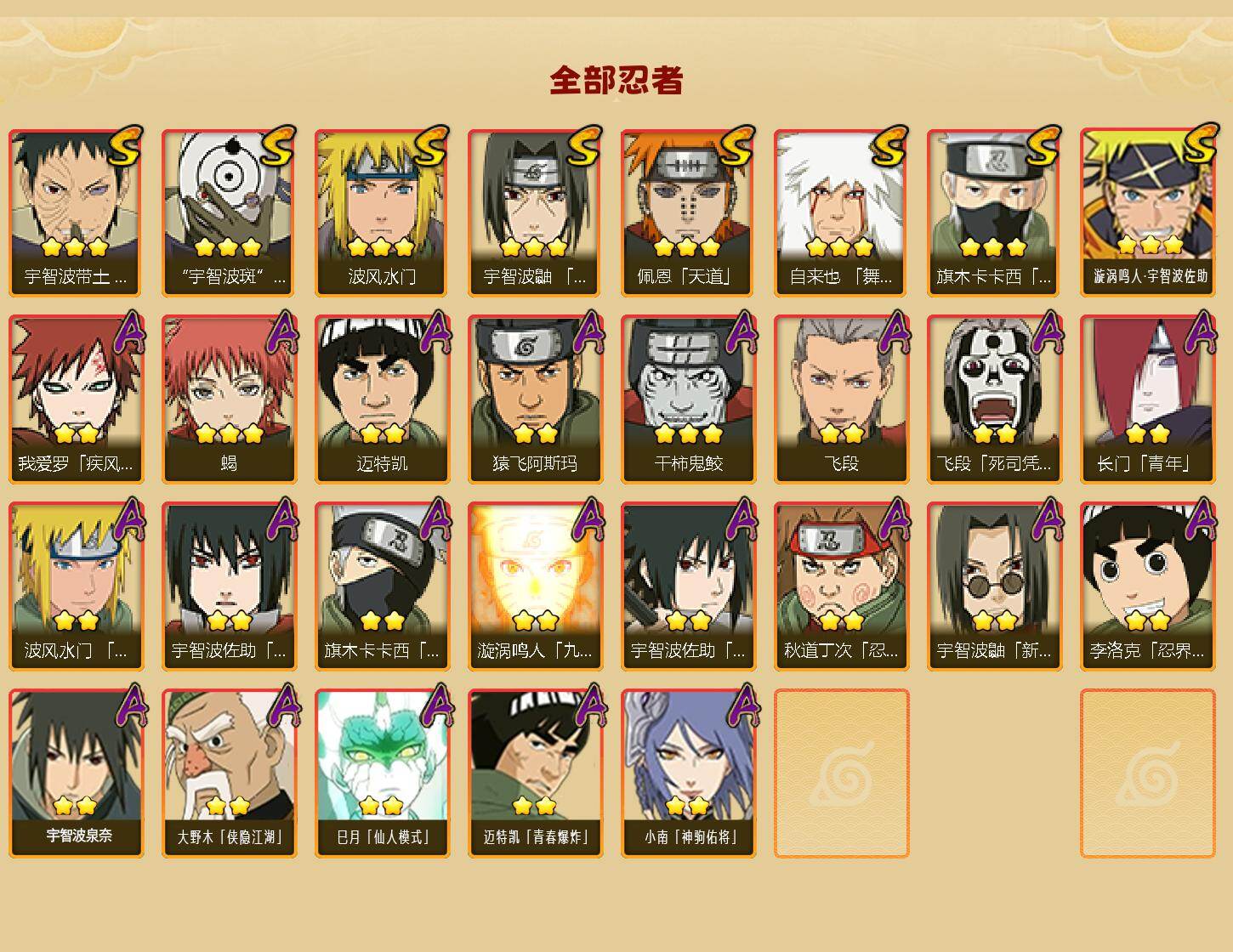Viewport: 1233px width, 952px height.
Task: Click the 蝎 A-rank ninja card
Action: (230, 399)
